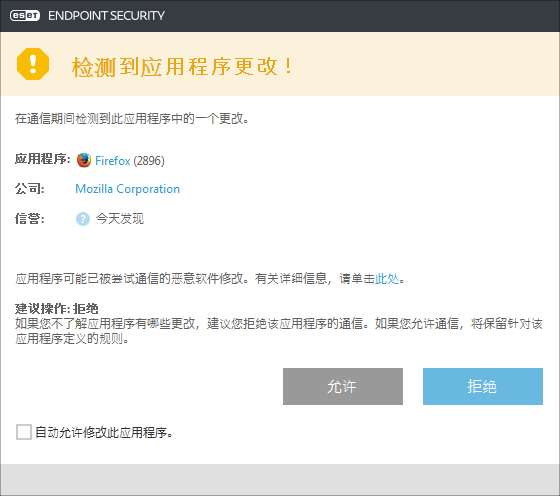The height and width of the screenshot is (496, 560).
Task: Click the reputation question mark icon
Action: point(83,219)
